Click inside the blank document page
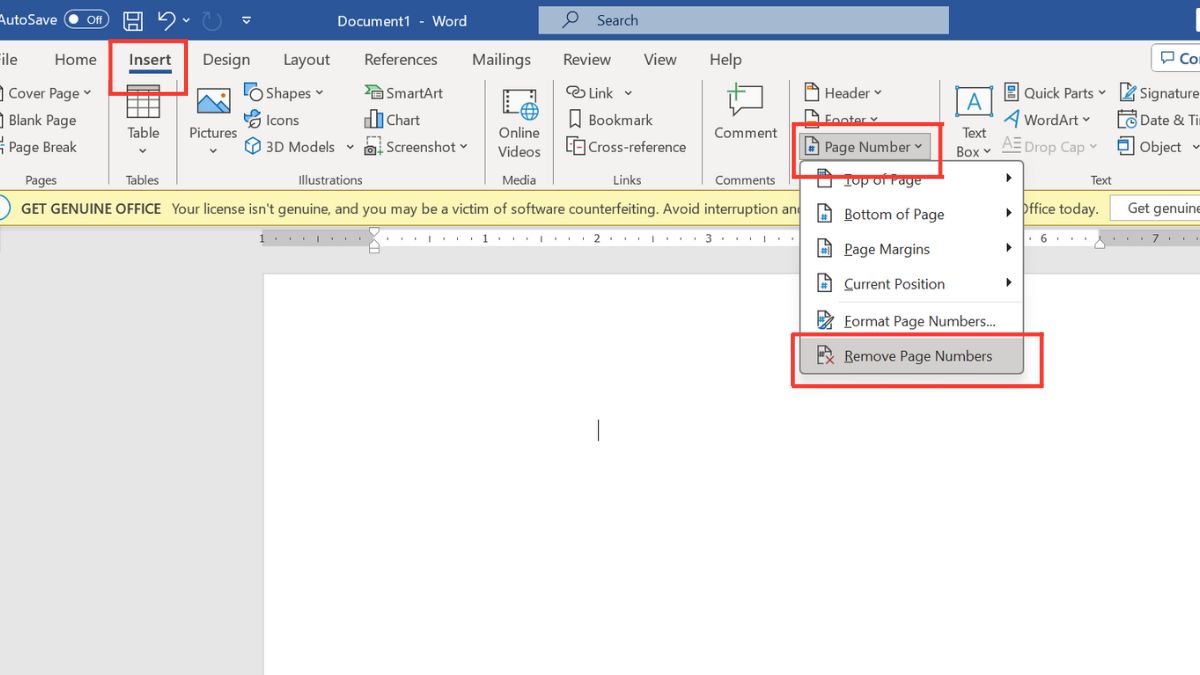This screenshot has height=675, width=1200. click(x=731, y=474)
